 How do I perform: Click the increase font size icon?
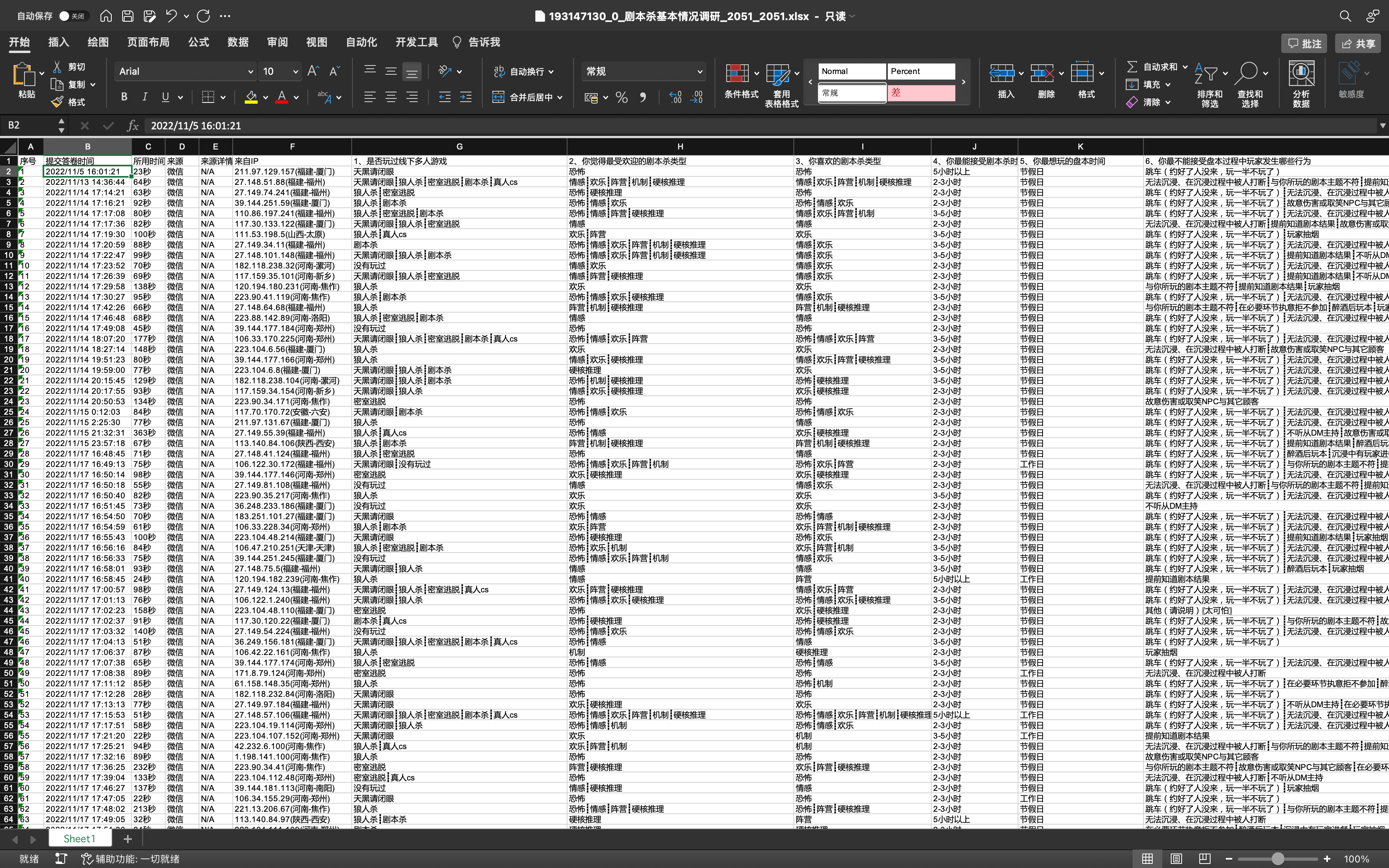[313, 71]
